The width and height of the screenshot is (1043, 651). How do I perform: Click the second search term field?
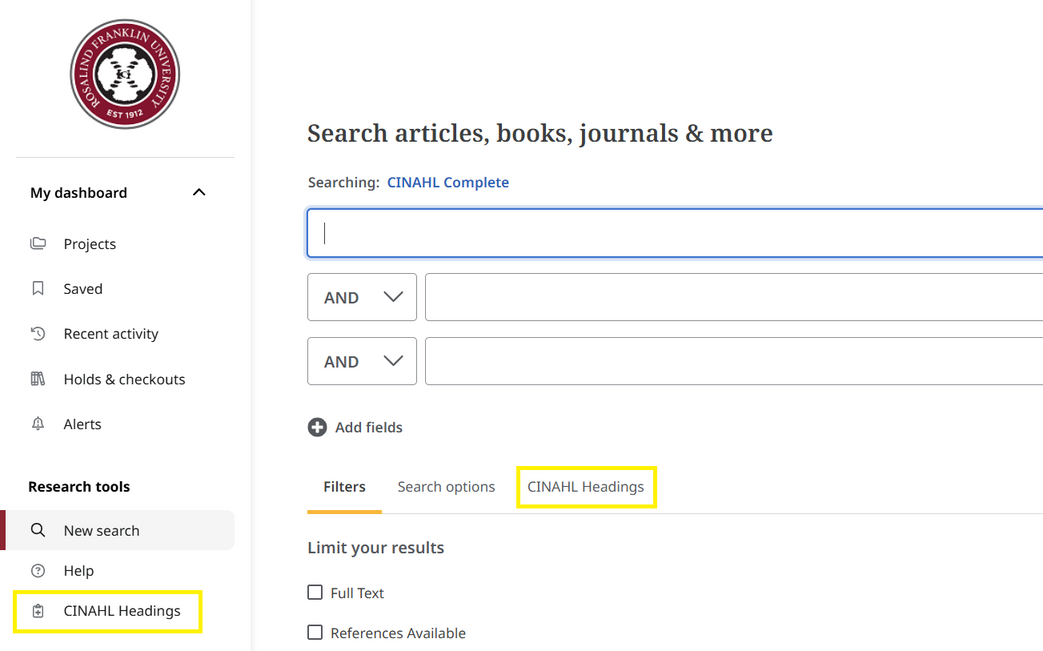pos(734,297)
